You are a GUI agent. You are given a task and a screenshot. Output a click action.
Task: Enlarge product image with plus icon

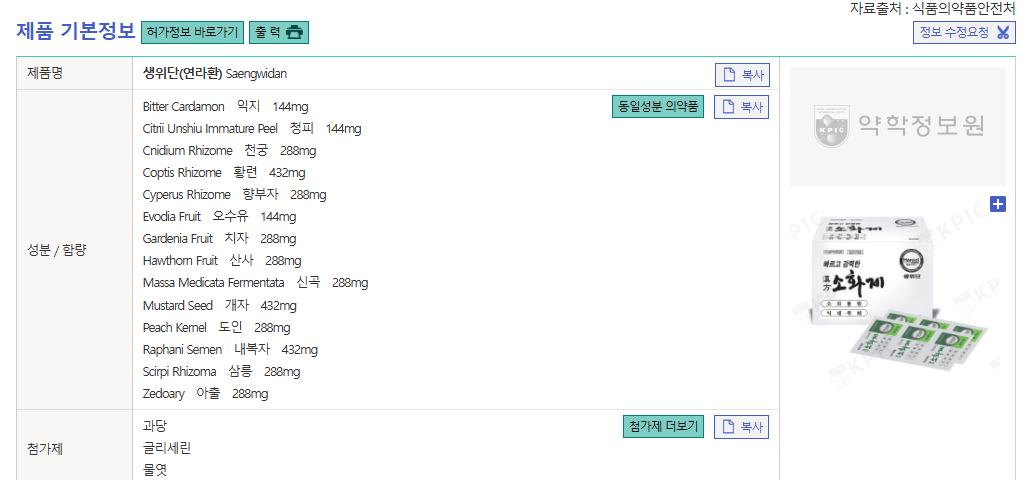pos(998,204)
